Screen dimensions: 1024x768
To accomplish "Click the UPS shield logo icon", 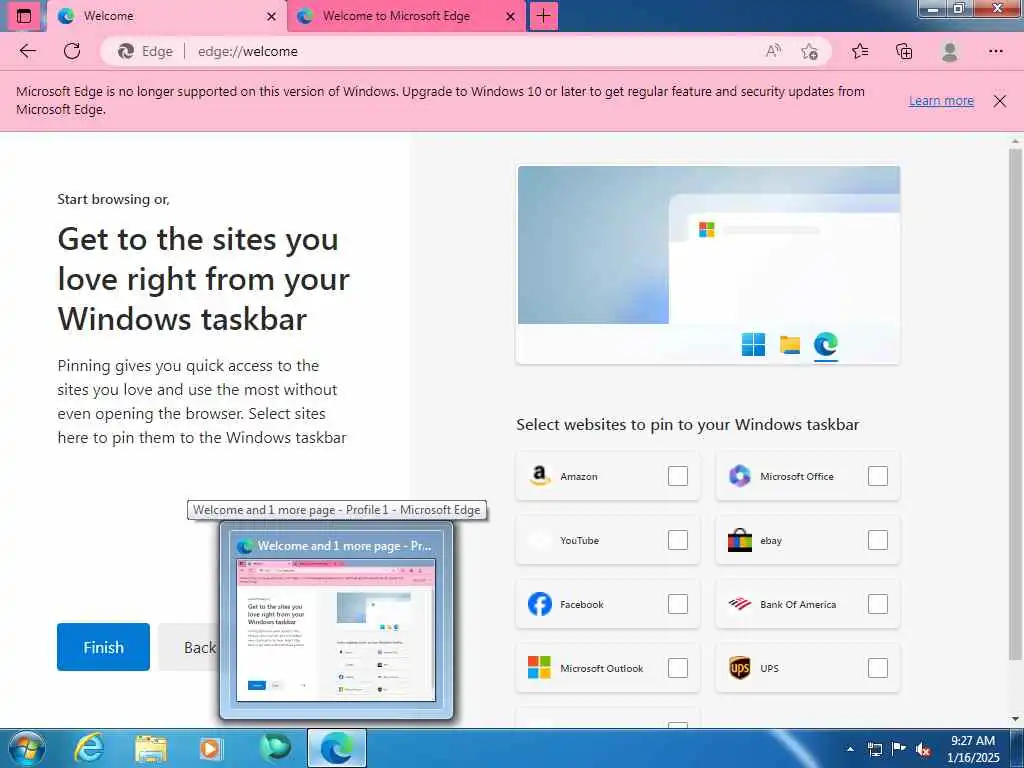I will coord(739,668).
